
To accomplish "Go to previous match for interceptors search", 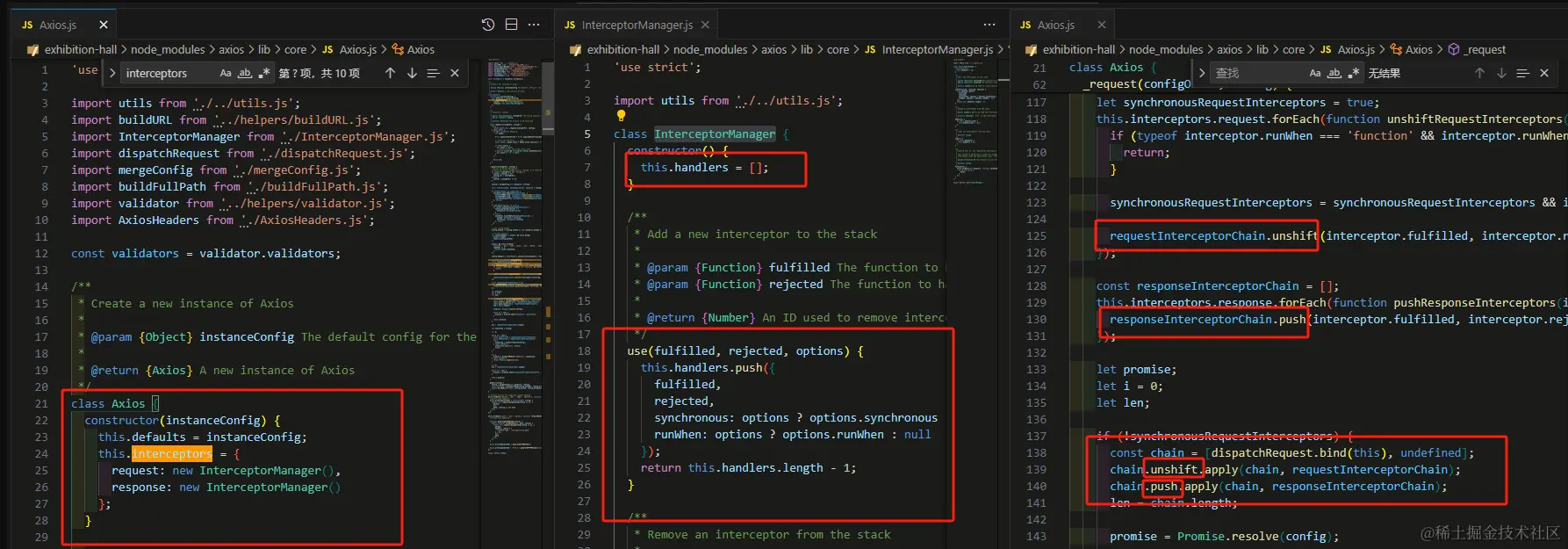I will click(390, 73).
